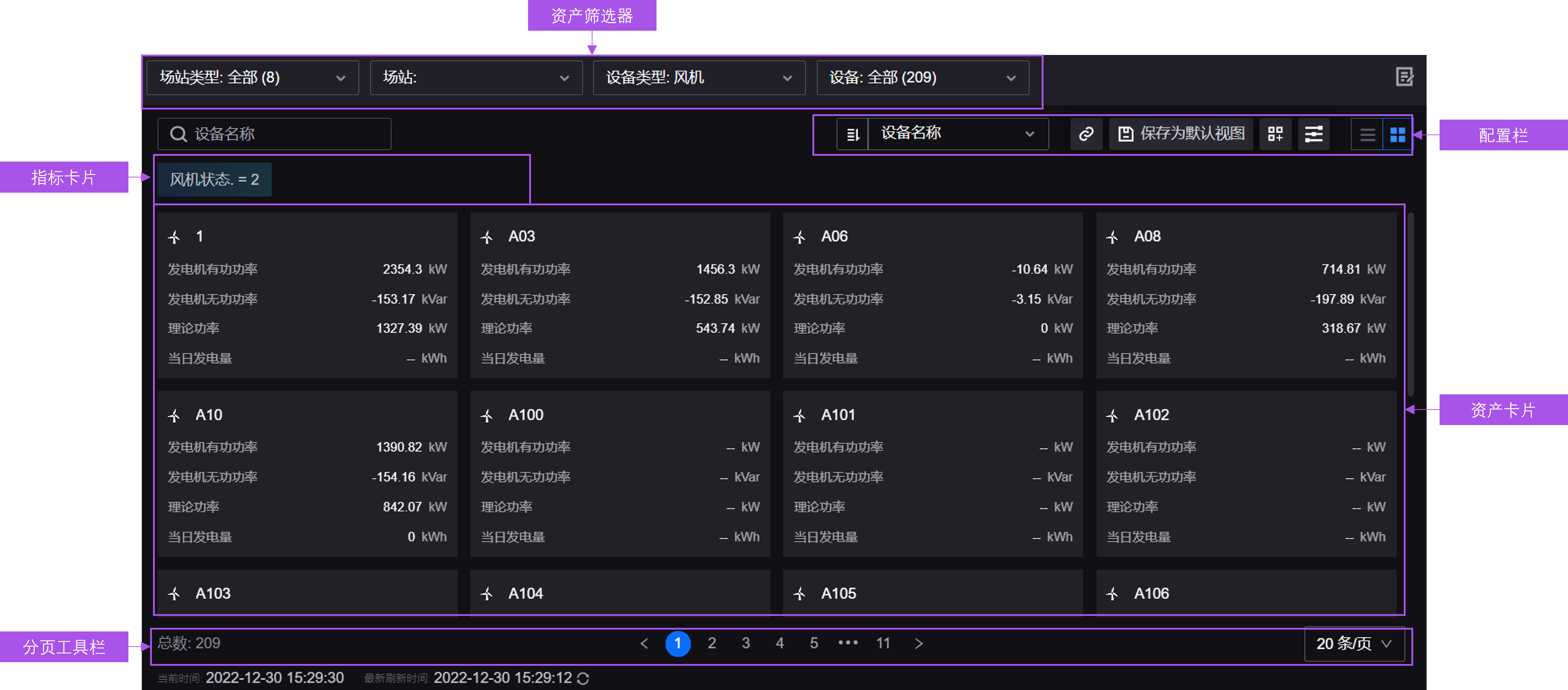This screenshot has height=690, width=1568.
Task: Jump to page 11
Action: click(883, 643)
